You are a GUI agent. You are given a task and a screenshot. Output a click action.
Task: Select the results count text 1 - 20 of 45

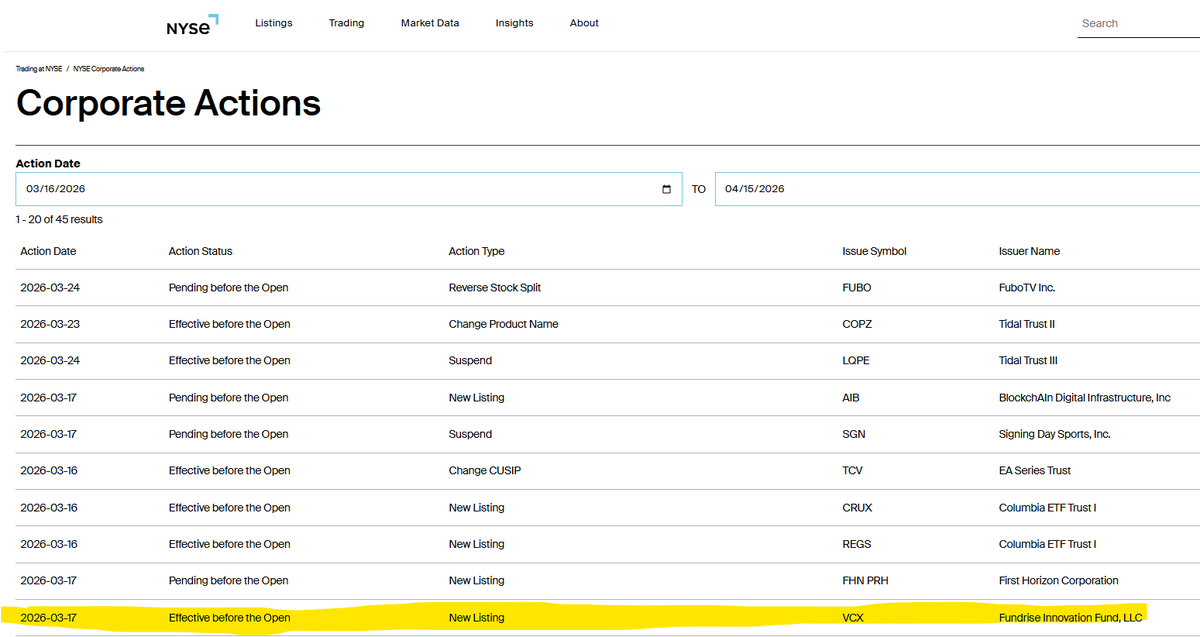[x=59, y=219]
